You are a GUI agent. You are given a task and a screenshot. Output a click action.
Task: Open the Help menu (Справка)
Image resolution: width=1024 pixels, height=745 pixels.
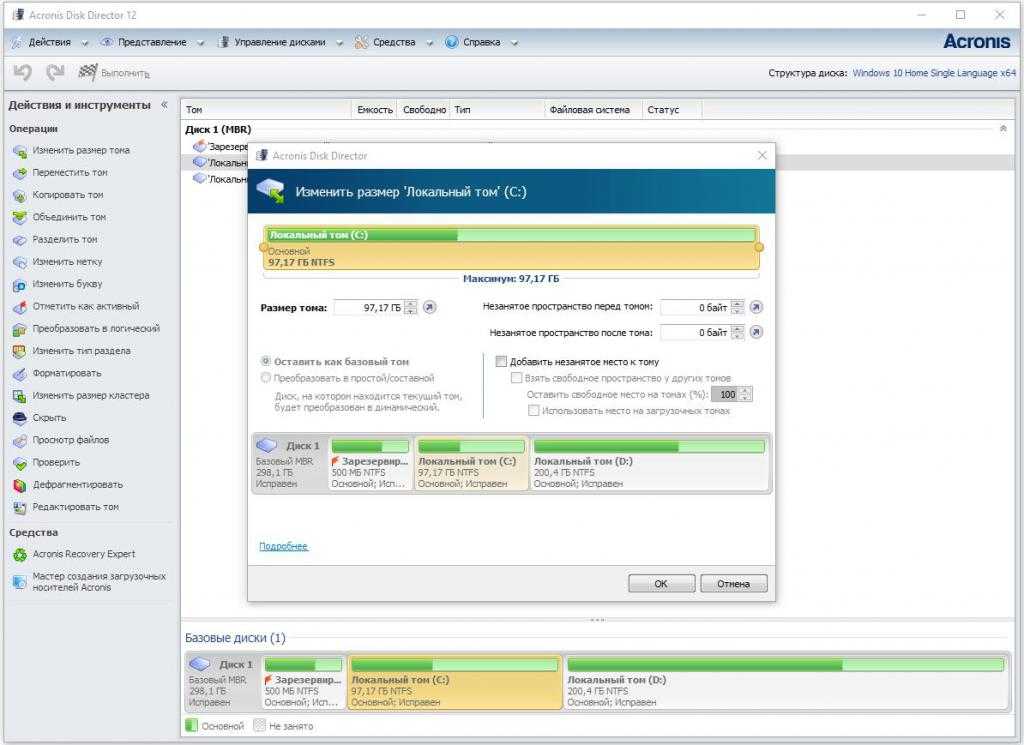480,42
